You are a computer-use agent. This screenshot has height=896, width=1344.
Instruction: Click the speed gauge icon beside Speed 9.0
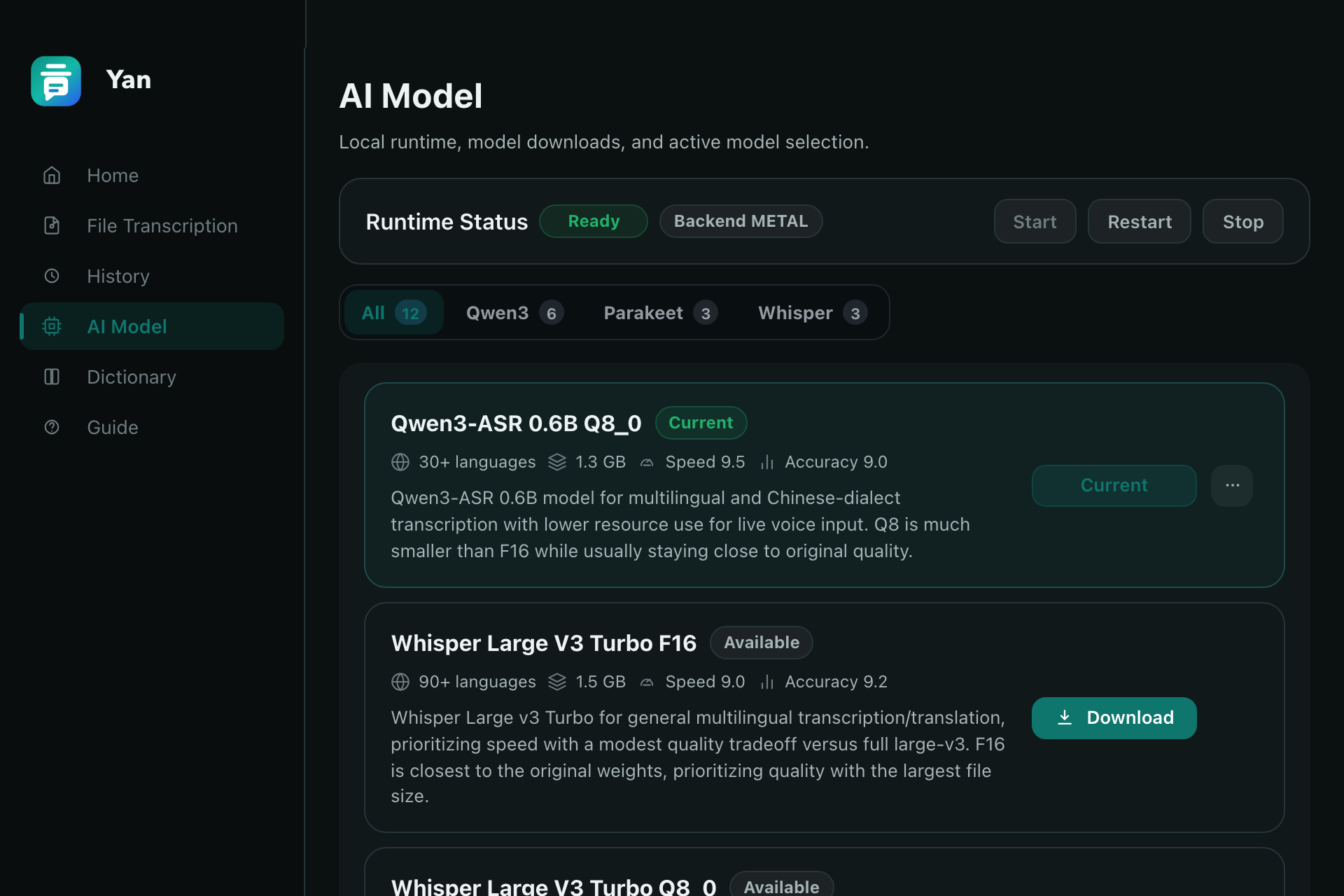pyautogui.click(x=647, y=682)
